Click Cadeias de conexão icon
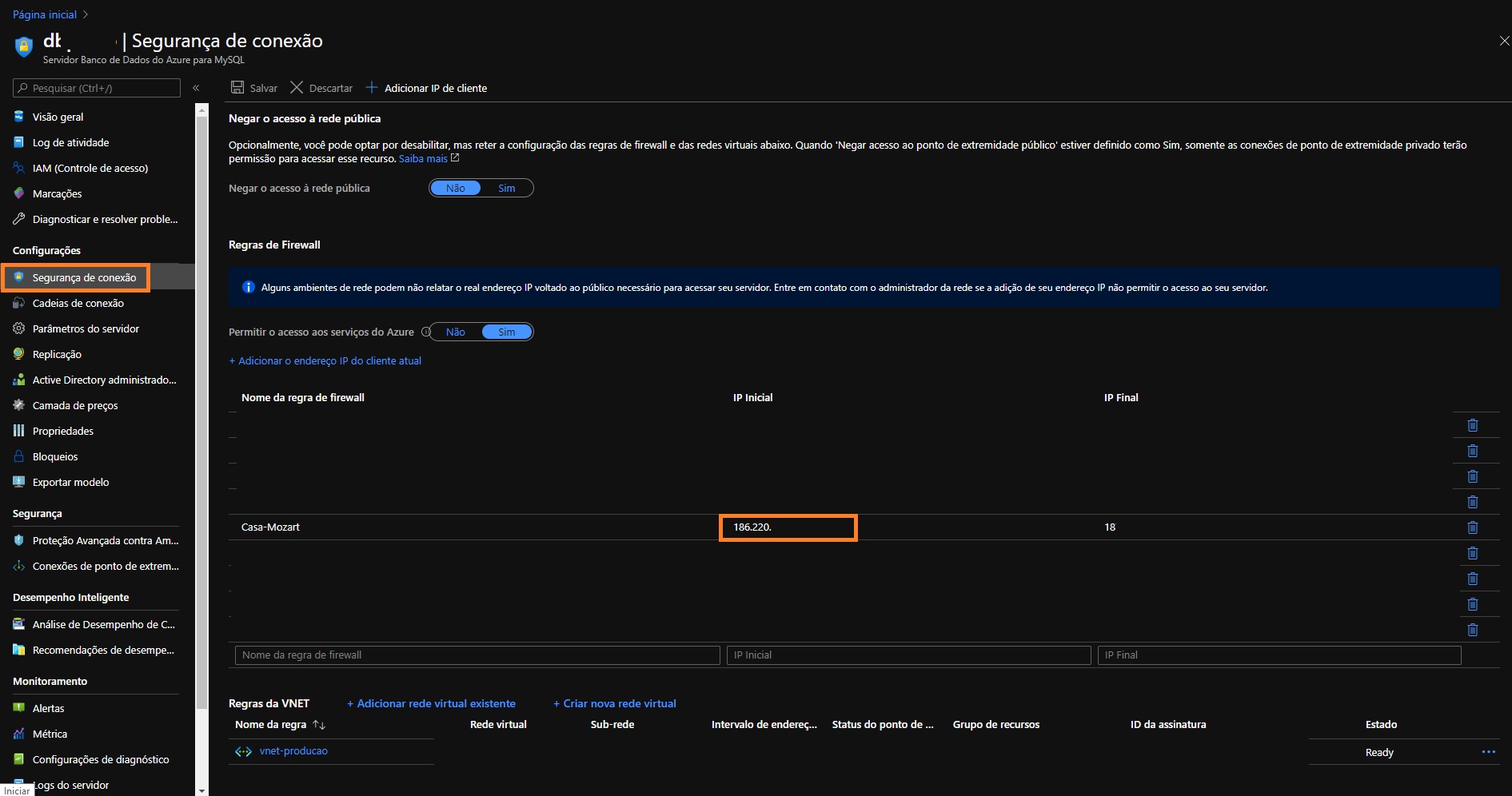Viewport: 1512px width, 796px height. [19, 303]
